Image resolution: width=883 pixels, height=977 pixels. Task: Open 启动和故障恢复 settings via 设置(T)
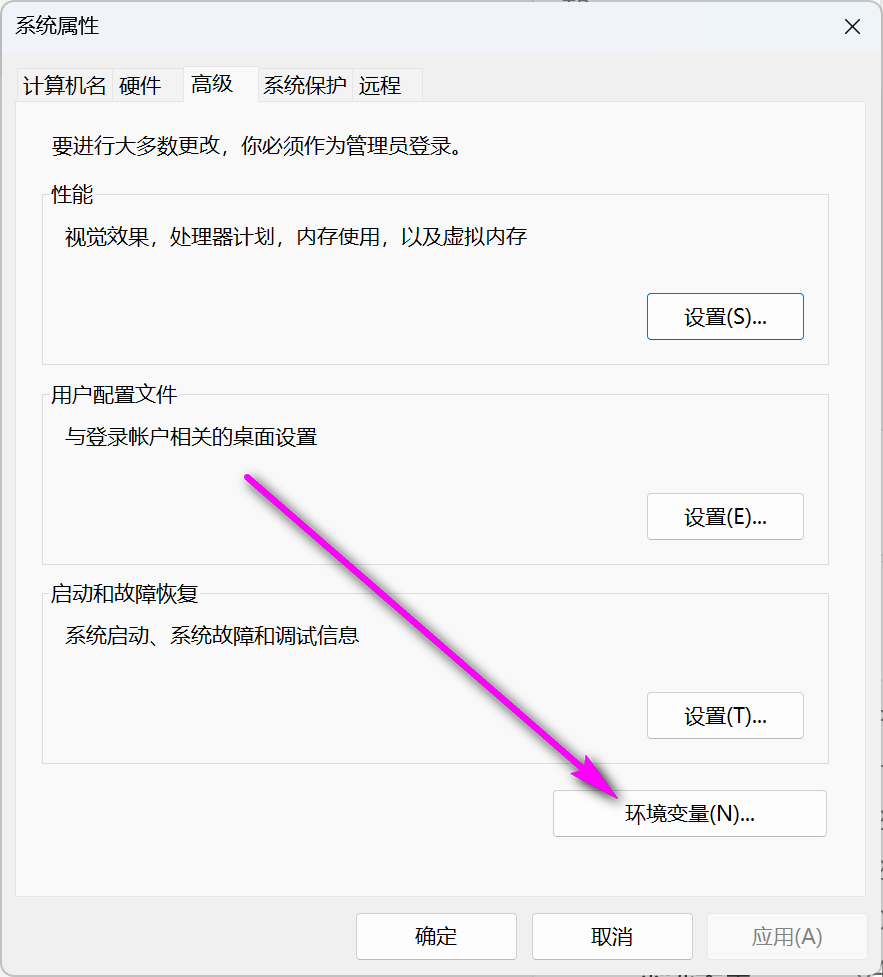click(x=725, y=715)
